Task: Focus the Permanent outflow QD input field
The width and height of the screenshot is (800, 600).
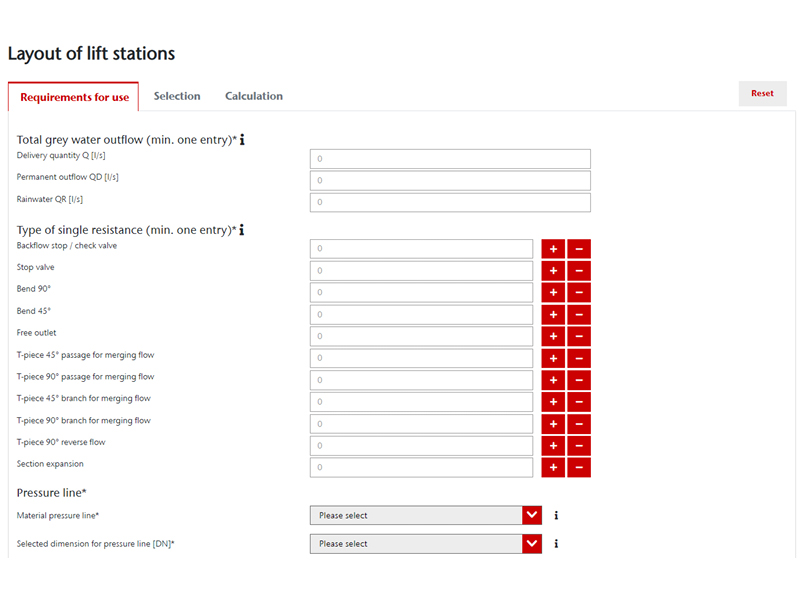Action: 450,181
